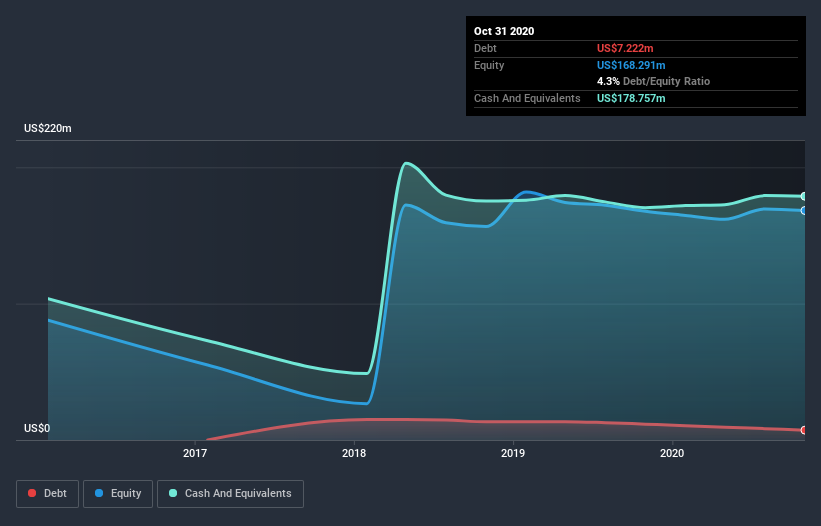Click the 4.3% Debt/Equity Ratio text
The height and width of the screenshot is (526, 821).
[x=653, y=82]
